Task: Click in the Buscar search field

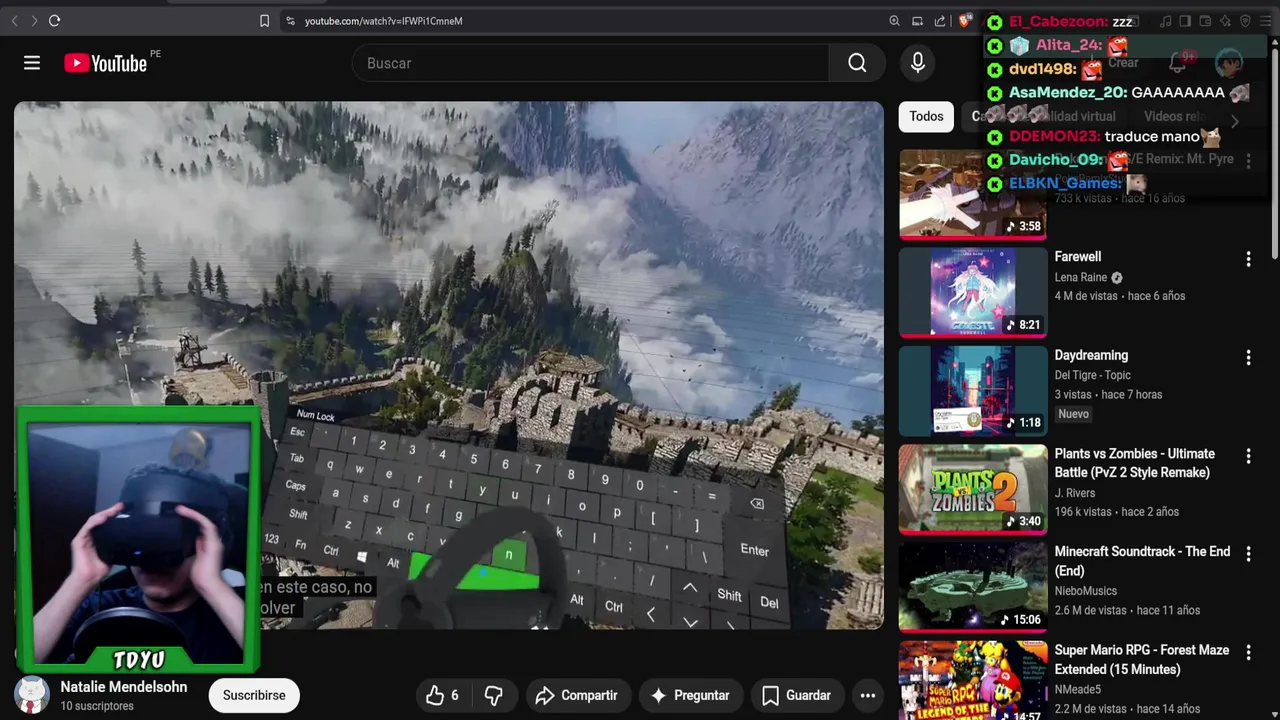Action: point(590,63)
